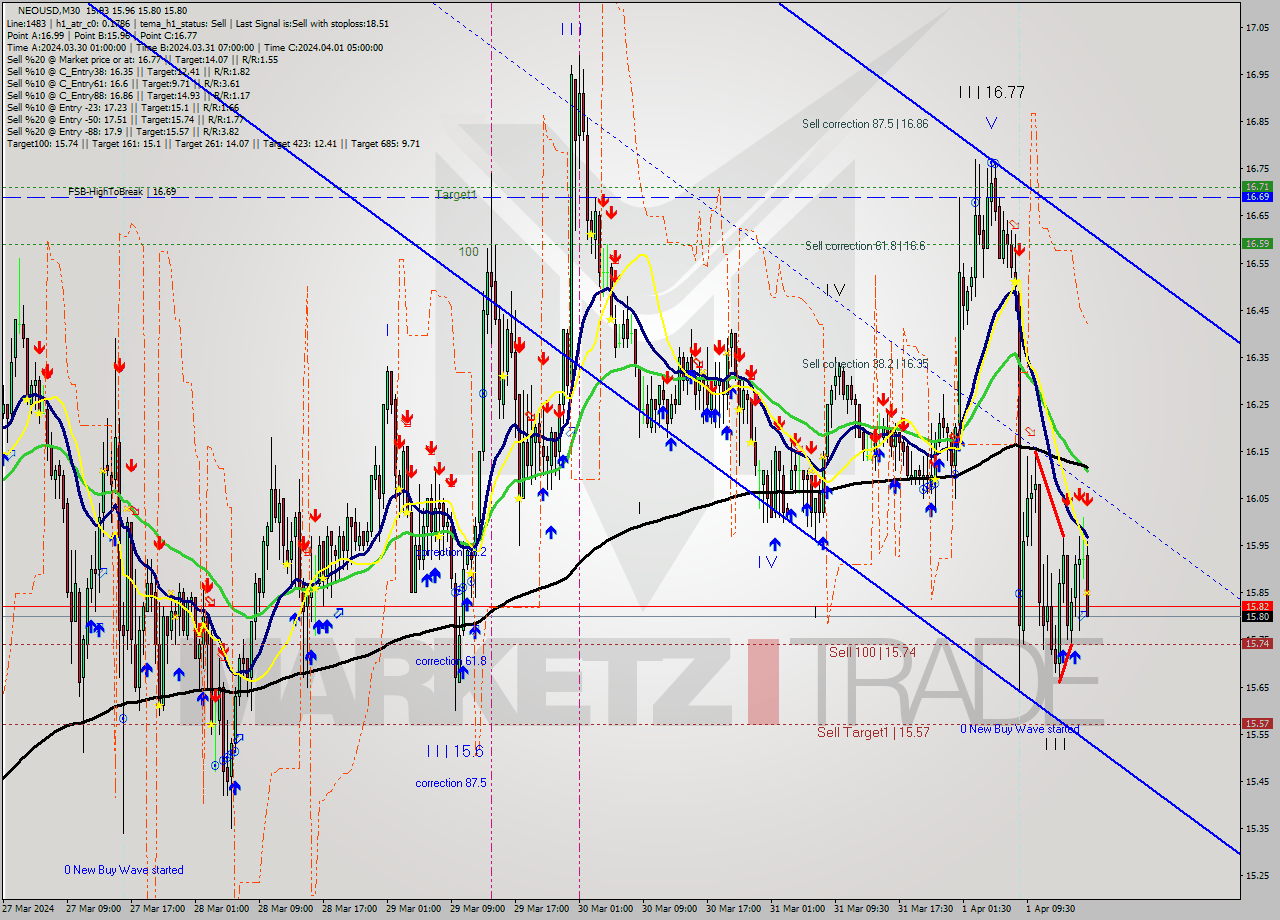Click the 'Sell correction 38.2 | 16.35' label

tap(865, 364)
